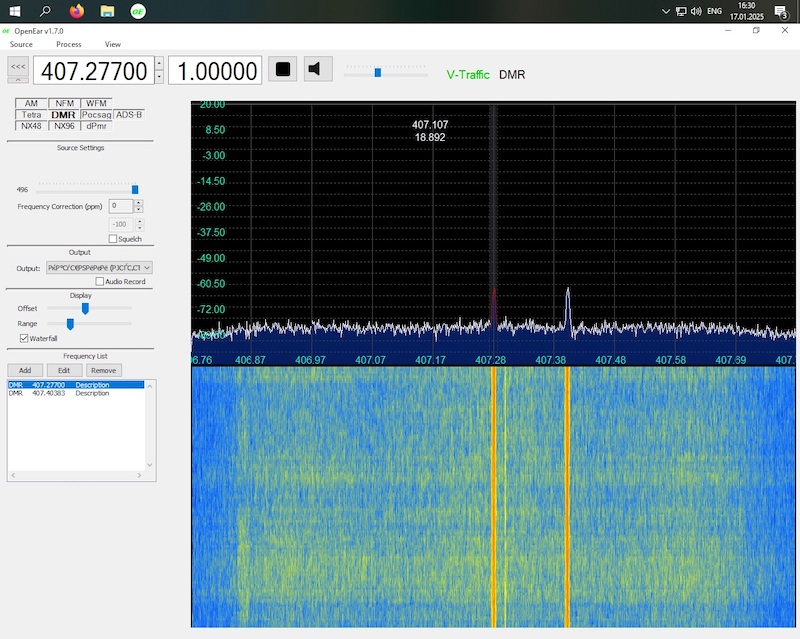
Task: Enable the Squelch checkbox
Action: pos(113,239)
